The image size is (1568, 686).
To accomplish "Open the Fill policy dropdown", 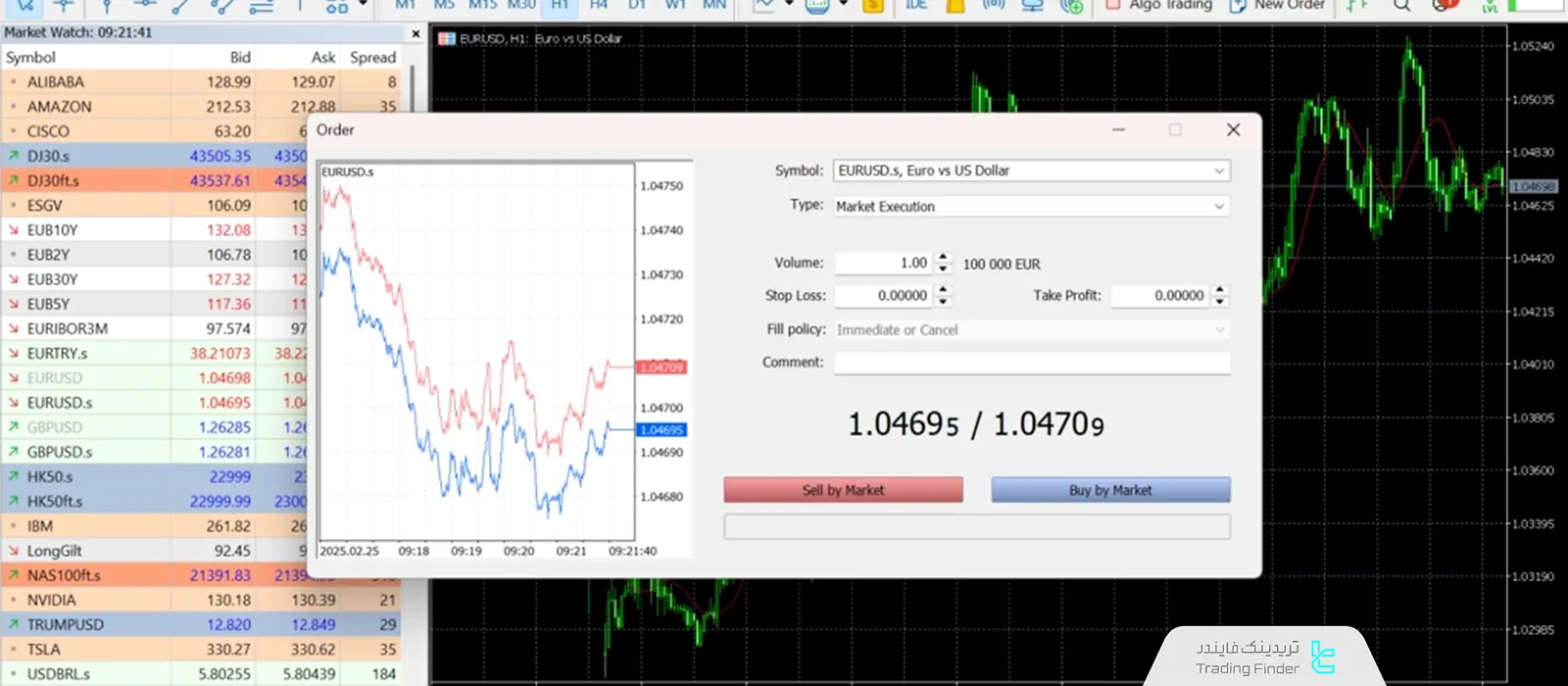I will [1219, 330].
